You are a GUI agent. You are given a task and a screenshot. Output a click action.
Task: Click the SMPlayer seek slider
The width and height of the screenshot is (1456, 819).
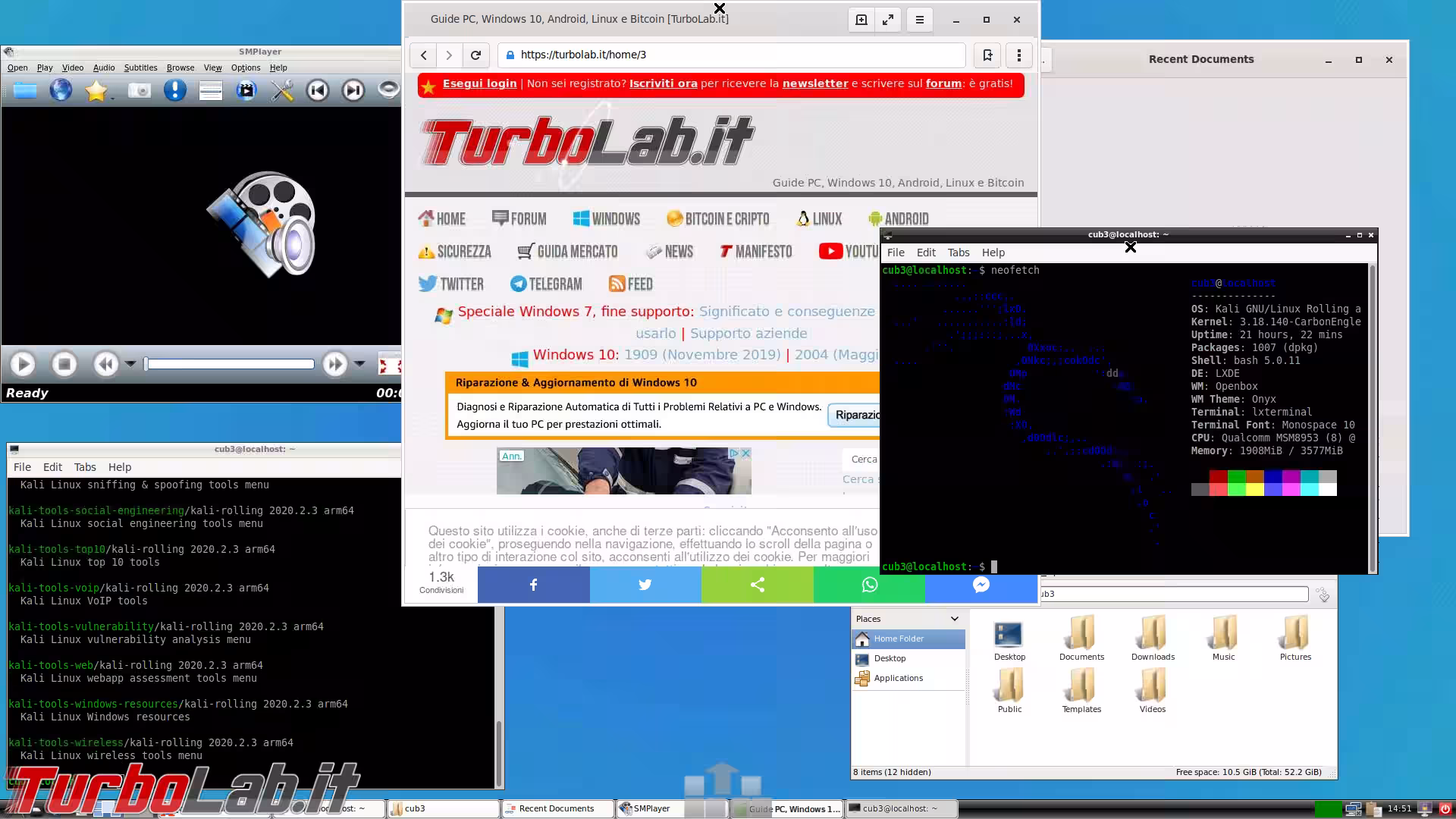(x=230, y=365)
